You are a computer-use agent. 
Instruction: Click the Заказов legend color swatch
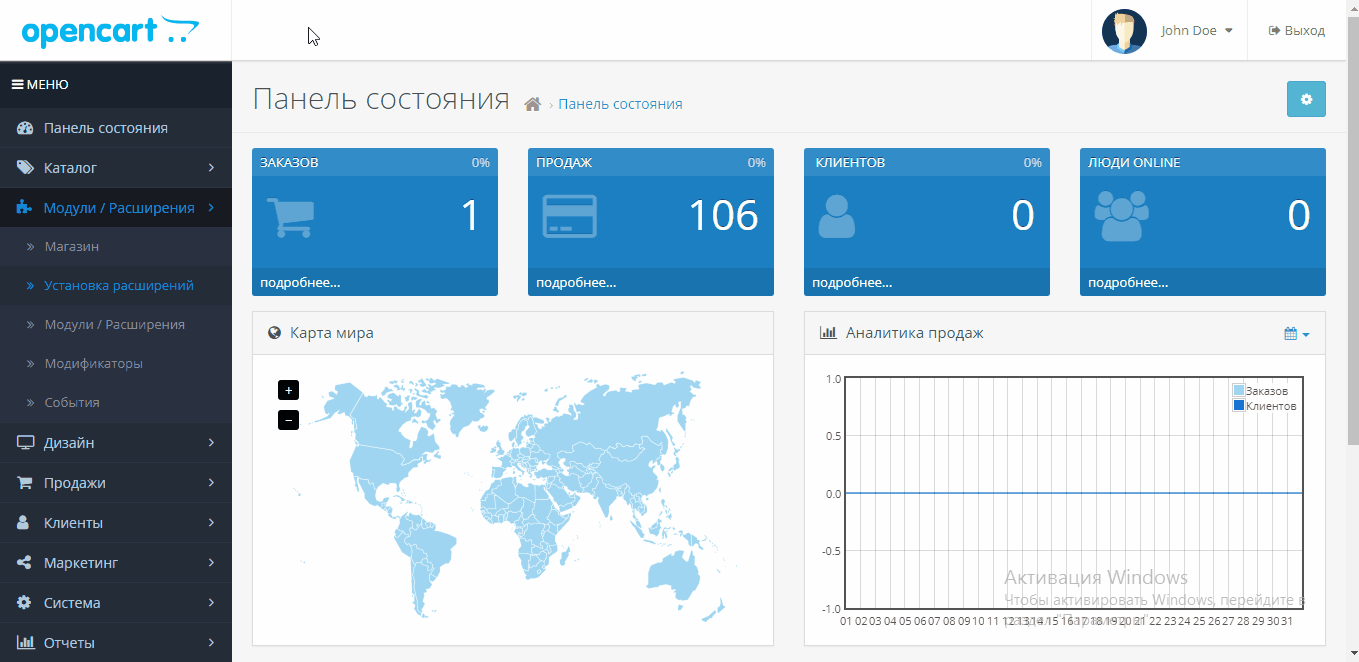(1239, 391)
